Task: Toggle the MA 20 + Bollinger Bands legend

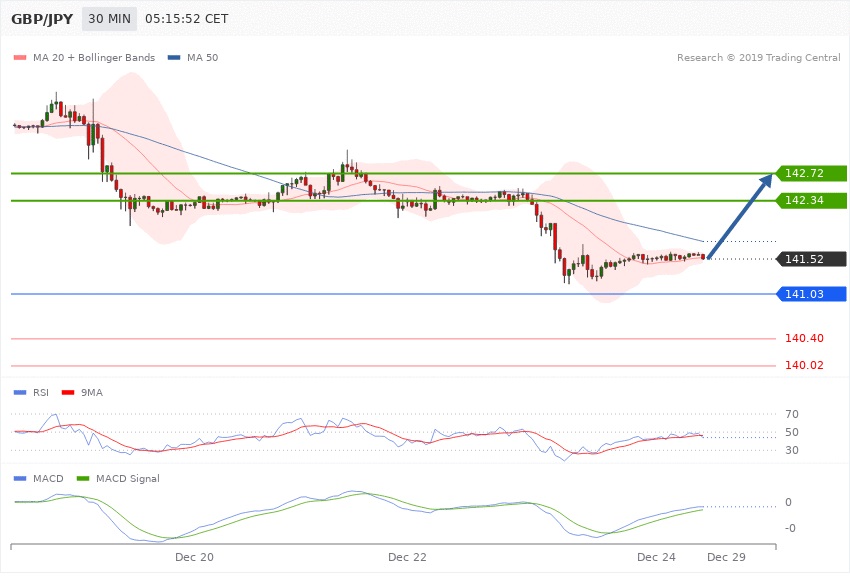Action: pyautogui.click(x=86, y=57)
